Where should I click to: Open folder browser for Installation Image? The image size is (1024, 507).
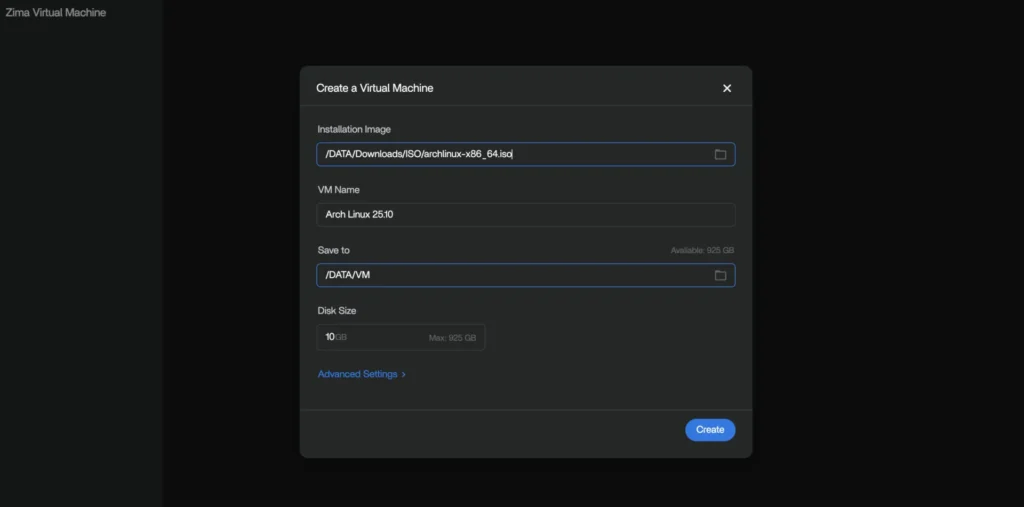tap(720, 154)
